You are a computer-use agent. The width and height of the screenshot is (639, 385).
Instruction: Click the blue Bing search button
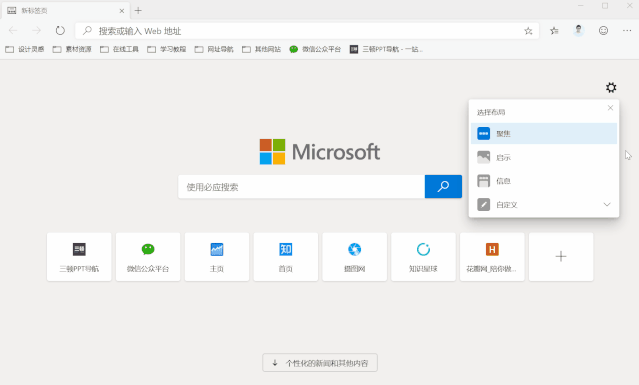pos(443,187)
